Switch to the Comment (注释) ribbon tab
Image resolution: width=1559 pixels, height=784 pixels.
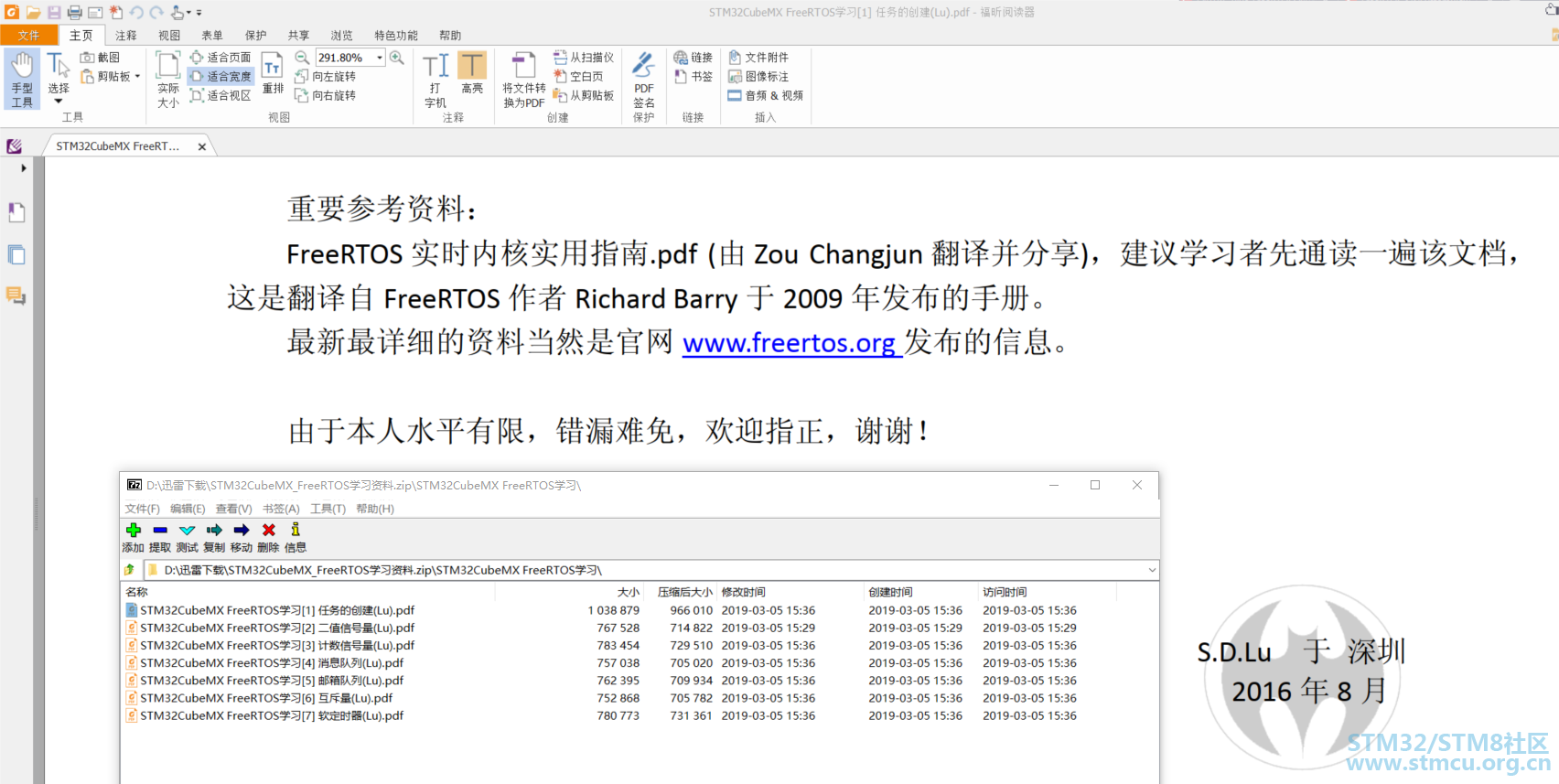(x=126, y=36)
